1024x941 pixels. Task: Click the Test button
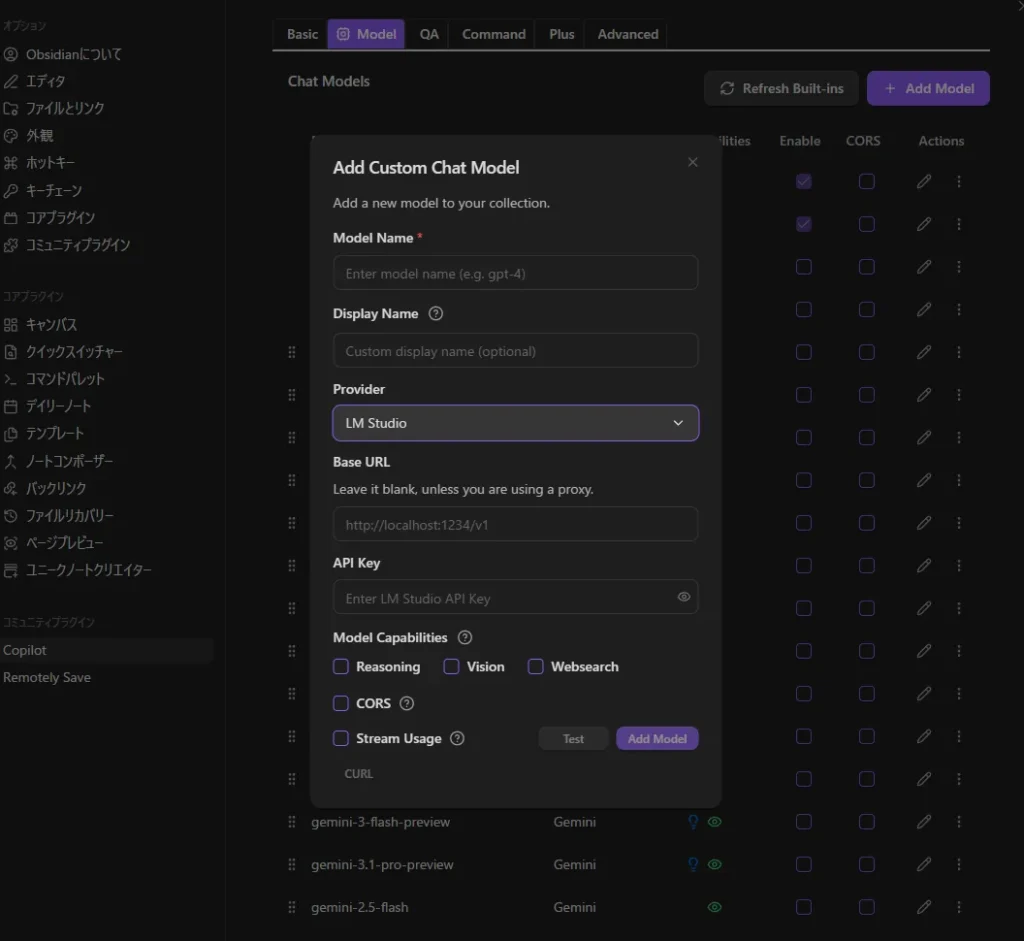pyautogui.click(x=573, y=739)
